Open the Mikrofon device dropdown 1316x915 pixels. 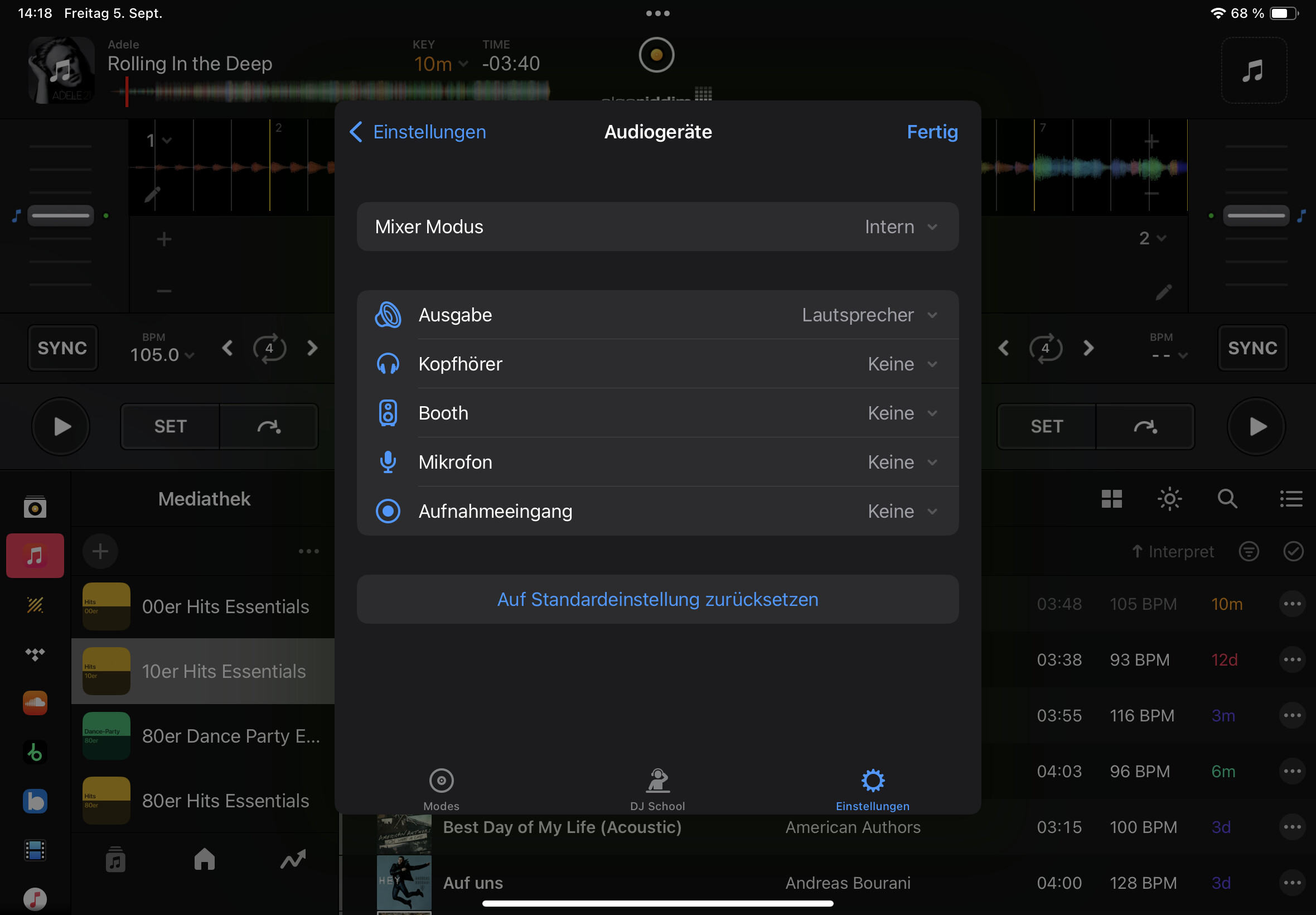coord(657,462)
